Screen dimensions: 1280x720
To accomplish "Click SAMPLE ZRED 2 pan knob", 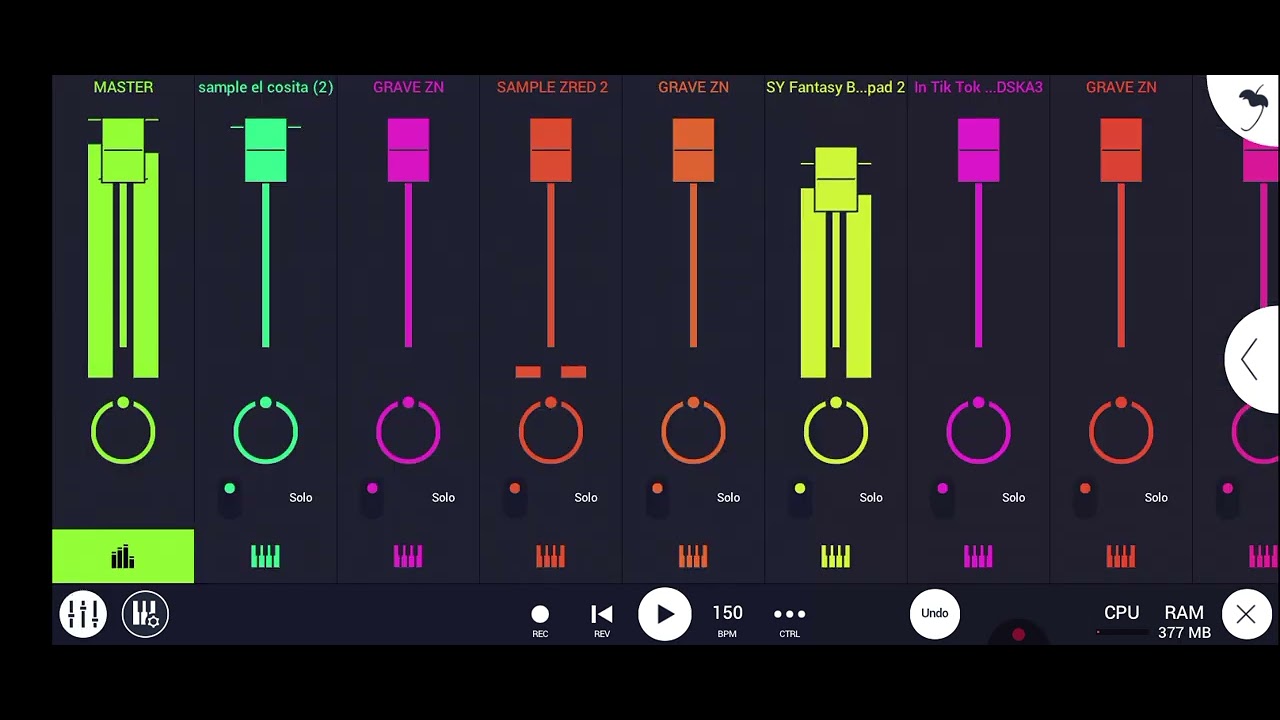I will [x=550, y=431].
